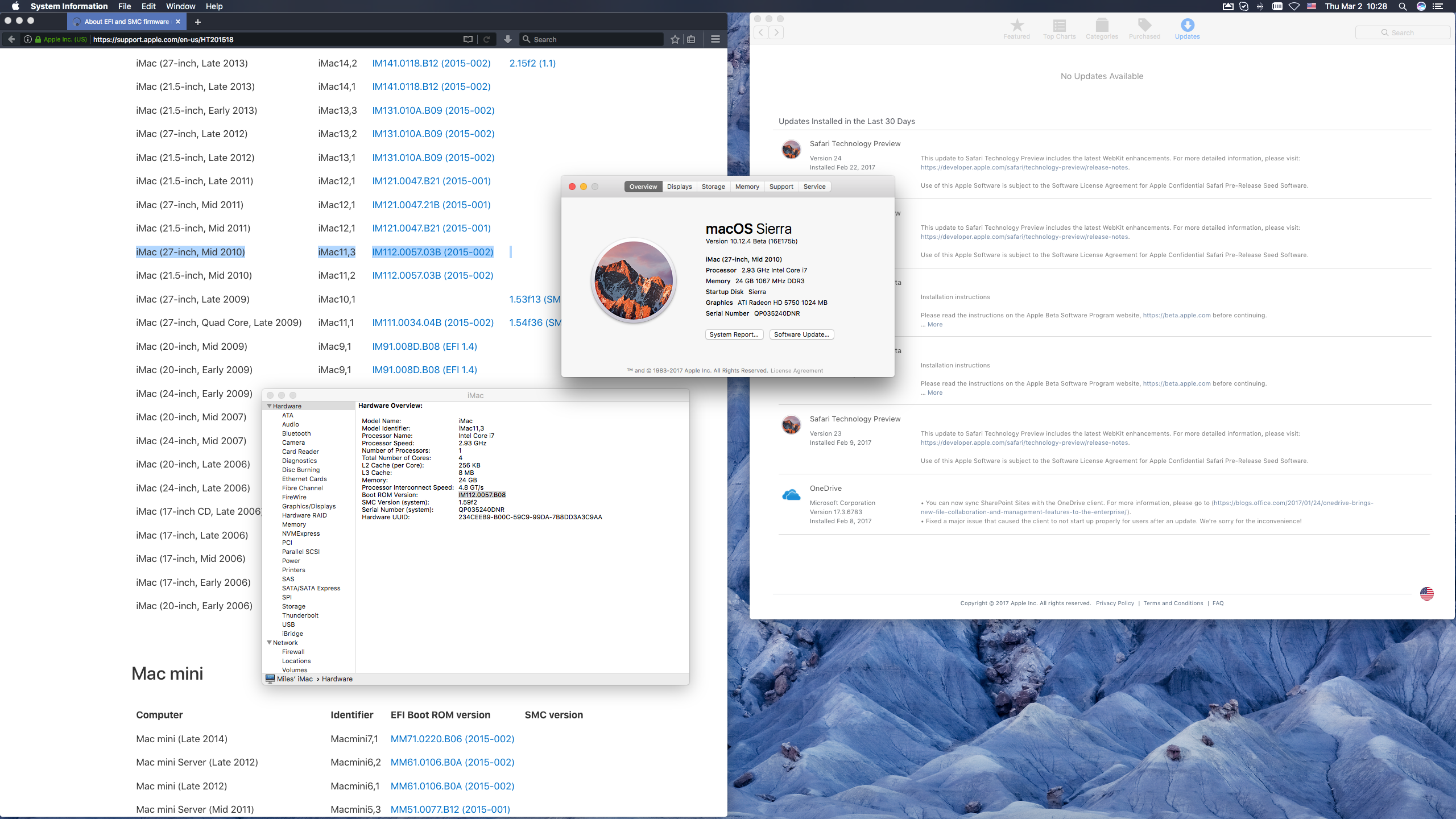Switch to the Storage tab
Image resolution: width=1456 pixels, height=819 pixels.
tap(713, 187)
